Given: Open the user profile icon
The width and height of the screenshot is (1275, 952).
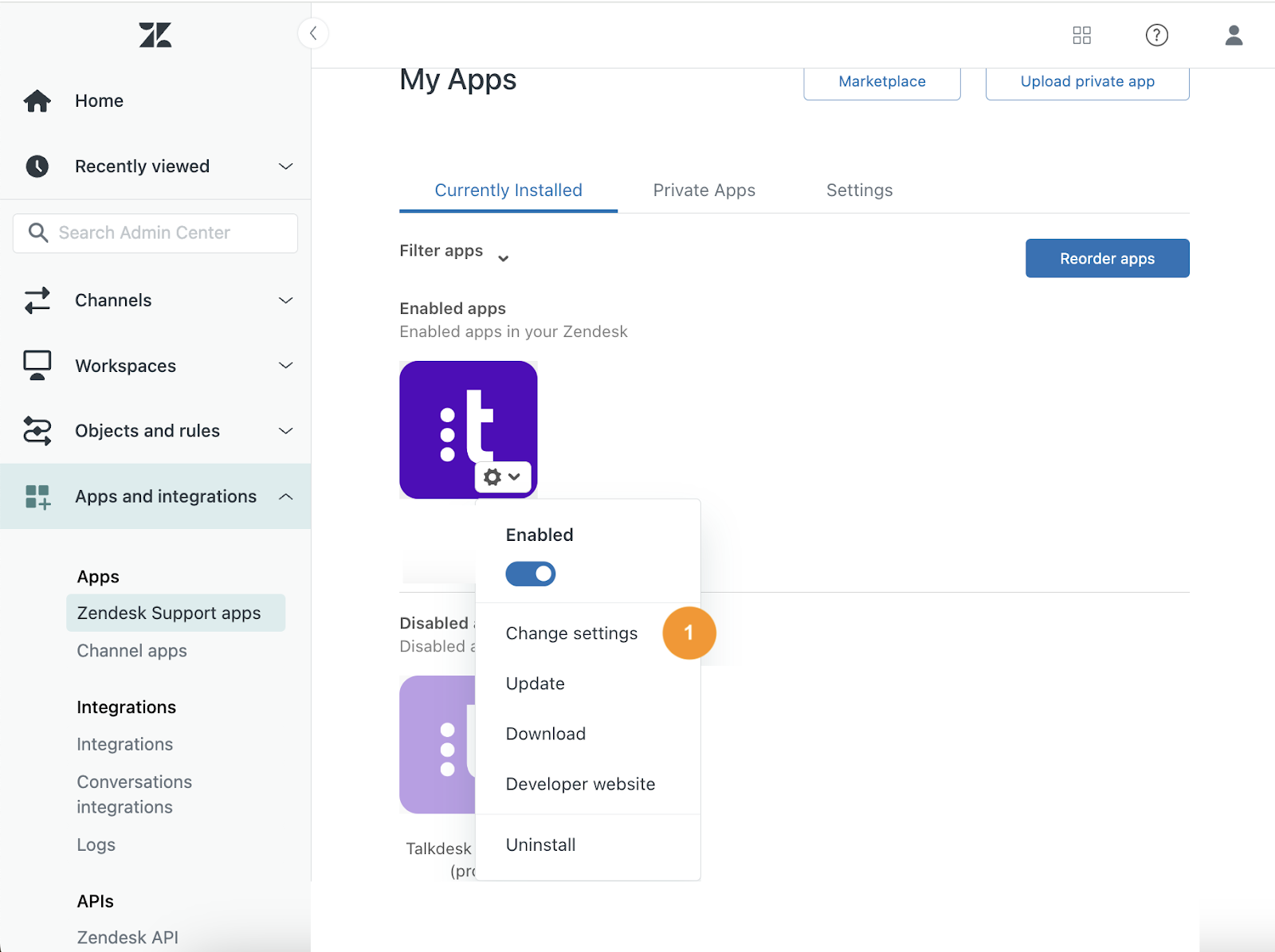Looking at the screenshot, I should (x=1234, y=35).
